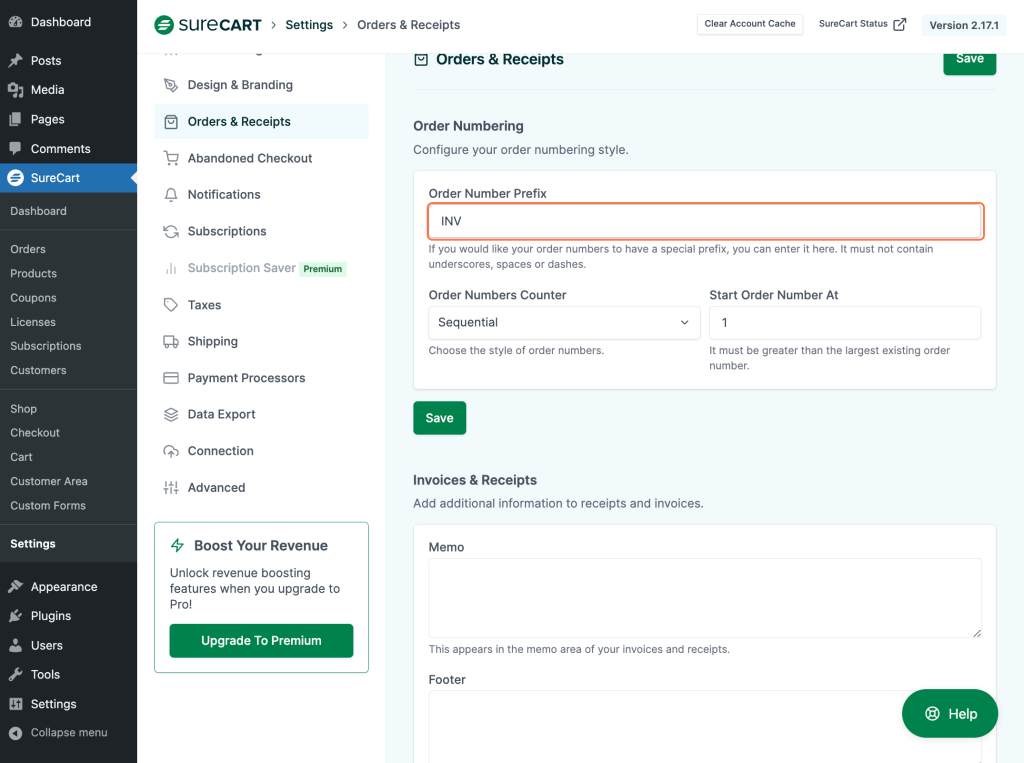
Task: Click the Shipping truck icon
Action: pyautogui.click(x=170, y=341)
